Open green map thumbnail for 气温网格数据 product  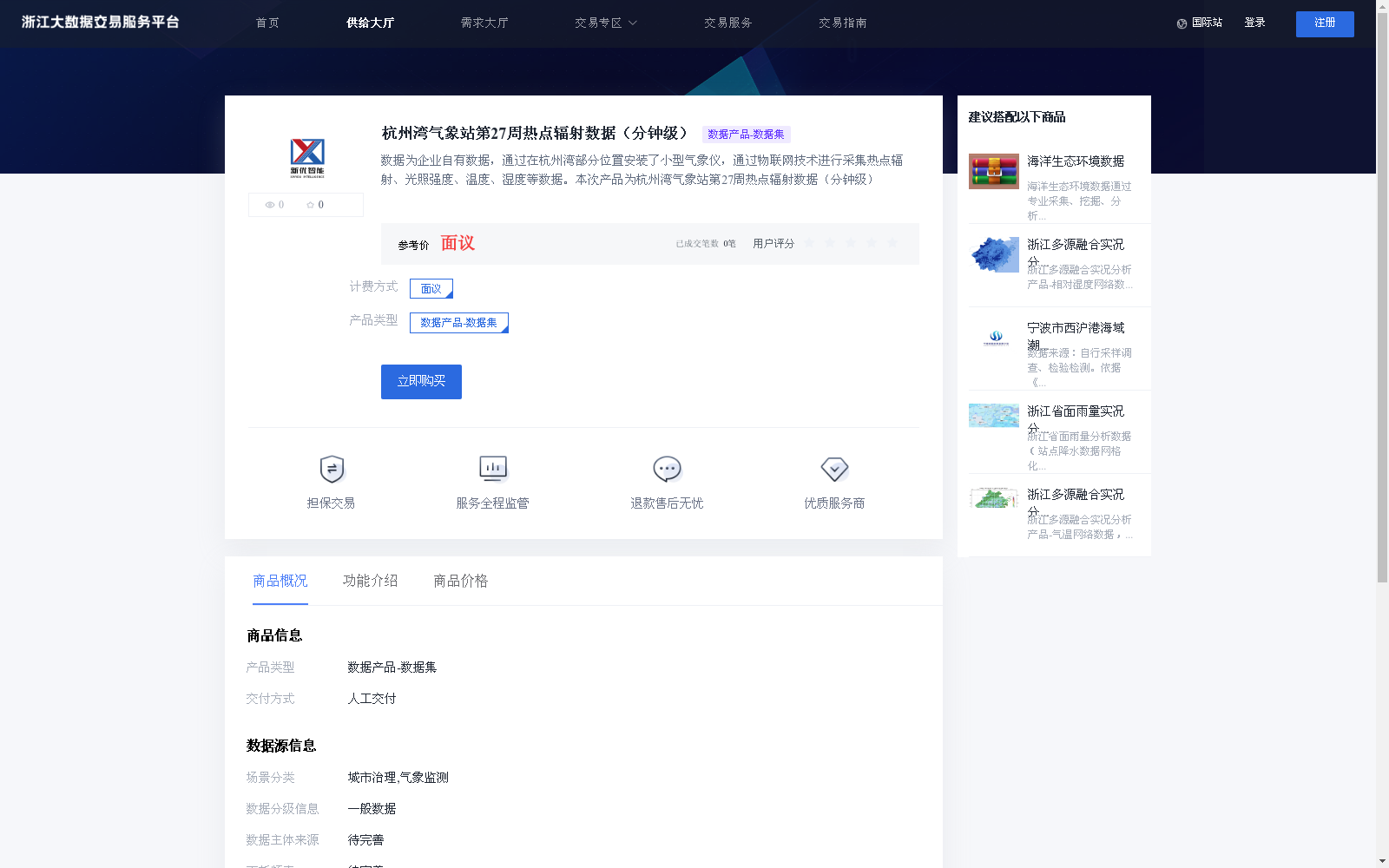(x=994, y=498)
